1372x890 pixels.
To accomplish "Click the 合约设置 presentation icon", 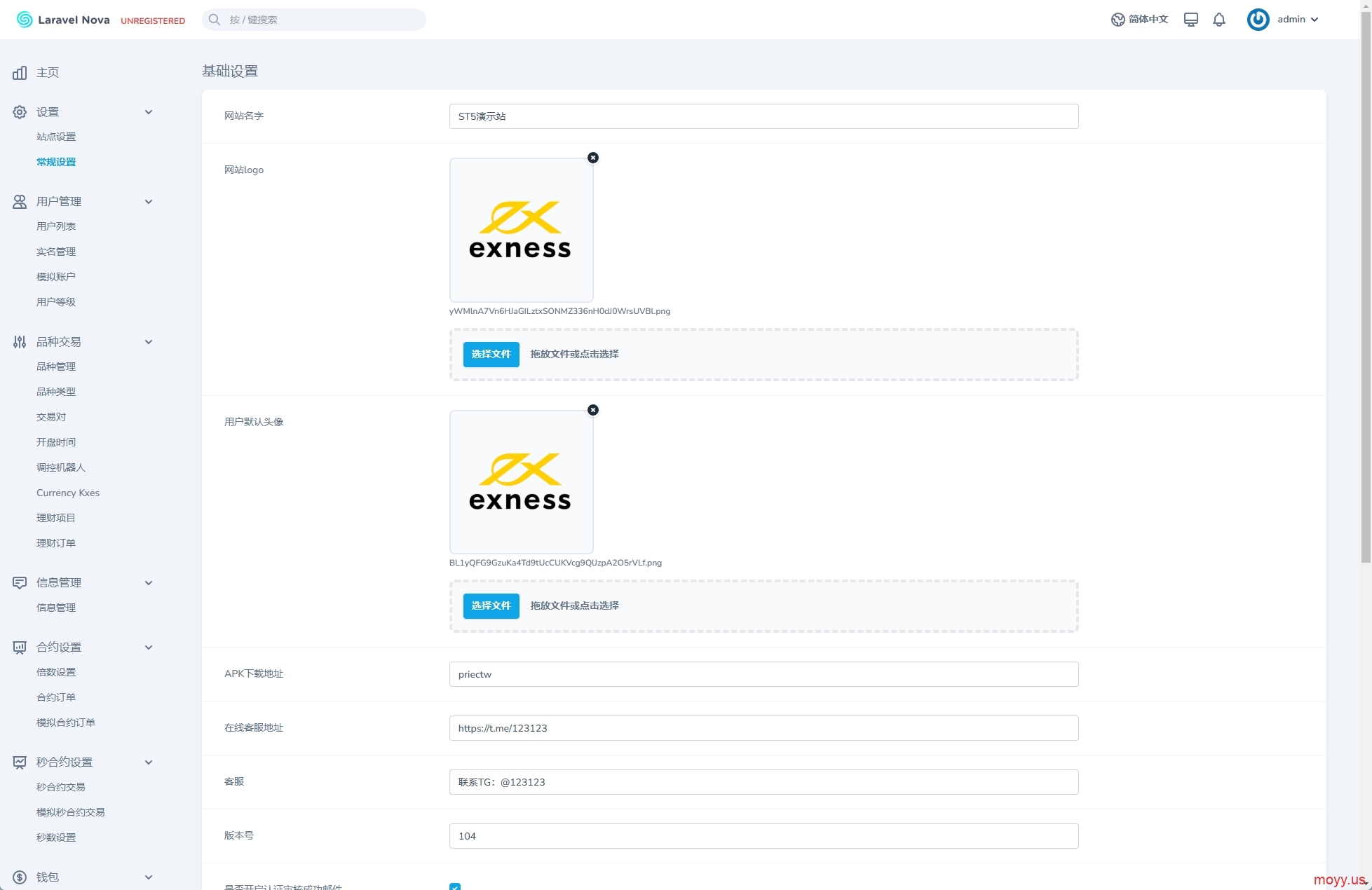I will 20,648.
